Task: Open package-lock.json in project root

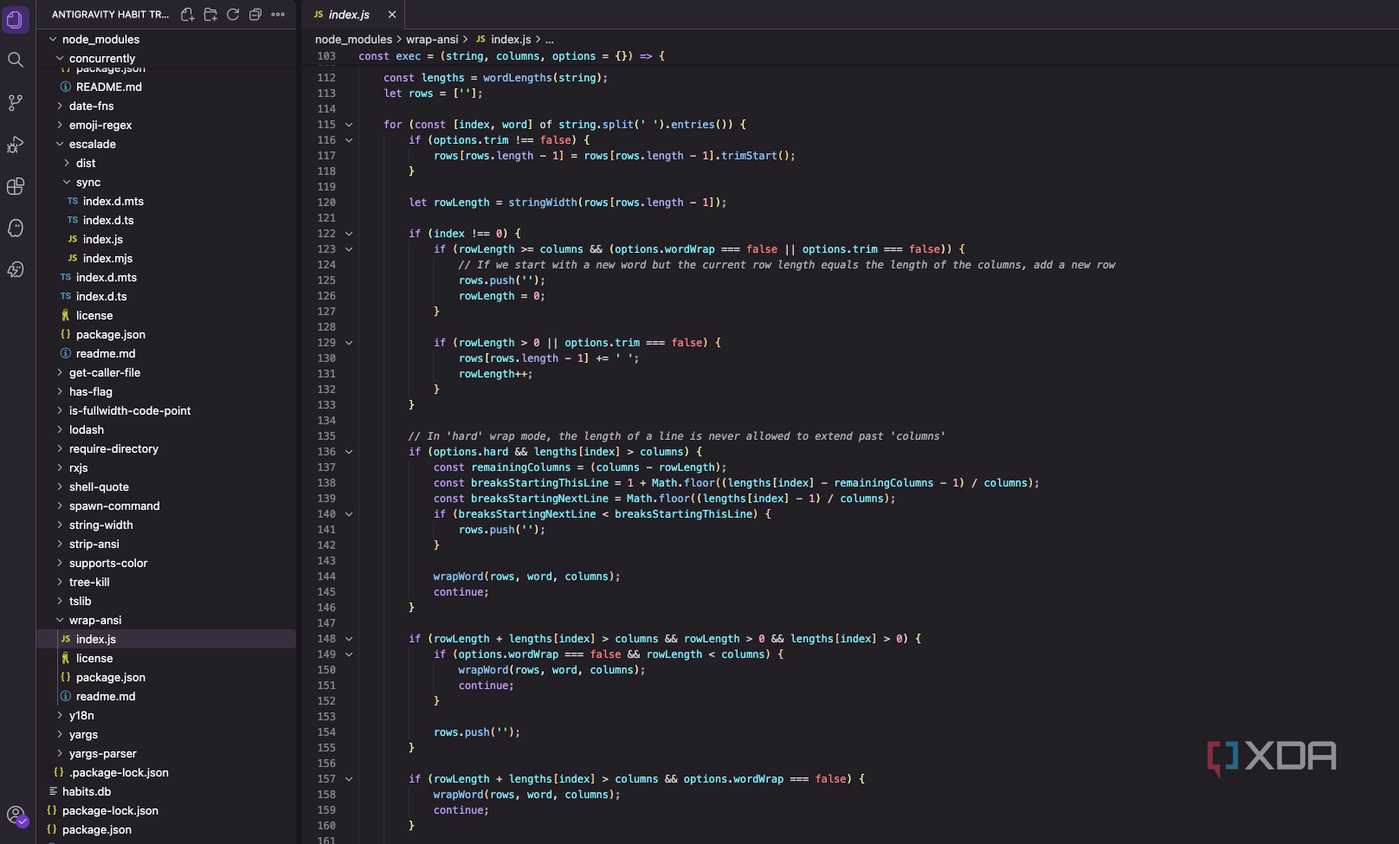Action: click(110, 810)
